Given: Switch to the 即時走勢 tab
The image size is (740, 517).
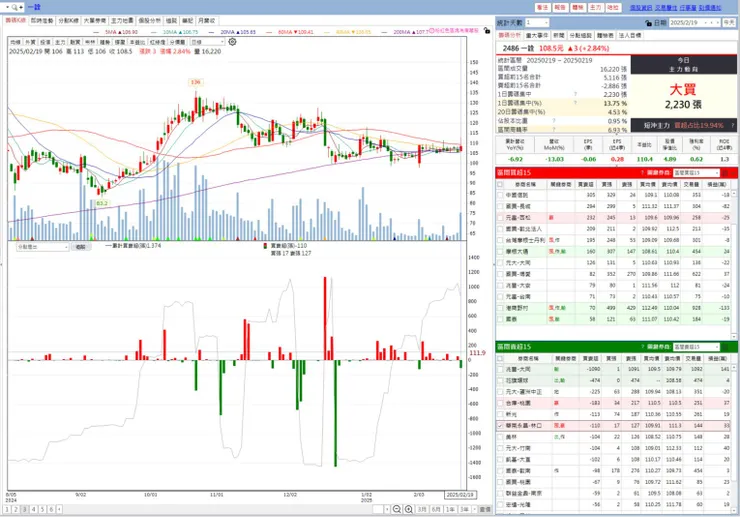Looking at the screenshot, I should coord(42,20).
